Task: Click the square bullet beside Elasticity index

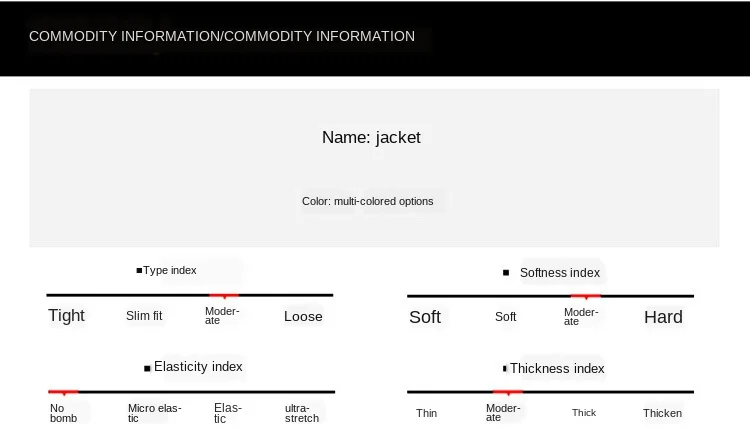Action: [x=147, y=368]
